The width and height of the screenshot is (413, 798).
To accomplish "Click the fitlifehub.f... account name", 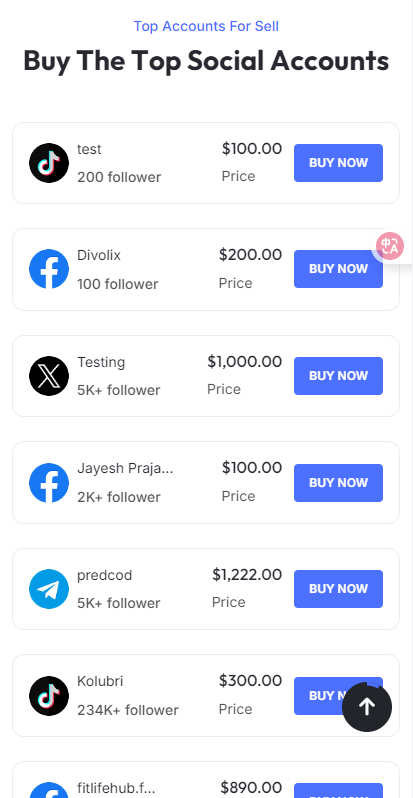I will (116, 788).
